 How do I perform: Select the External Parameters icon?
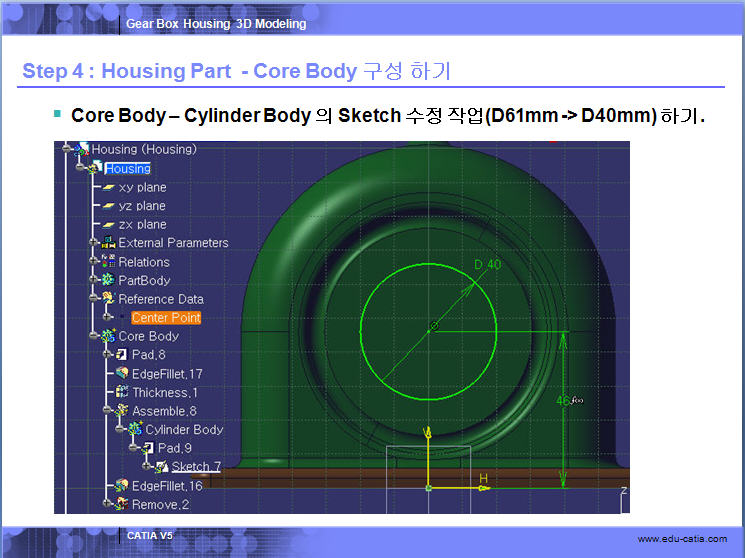coord(108,243)
